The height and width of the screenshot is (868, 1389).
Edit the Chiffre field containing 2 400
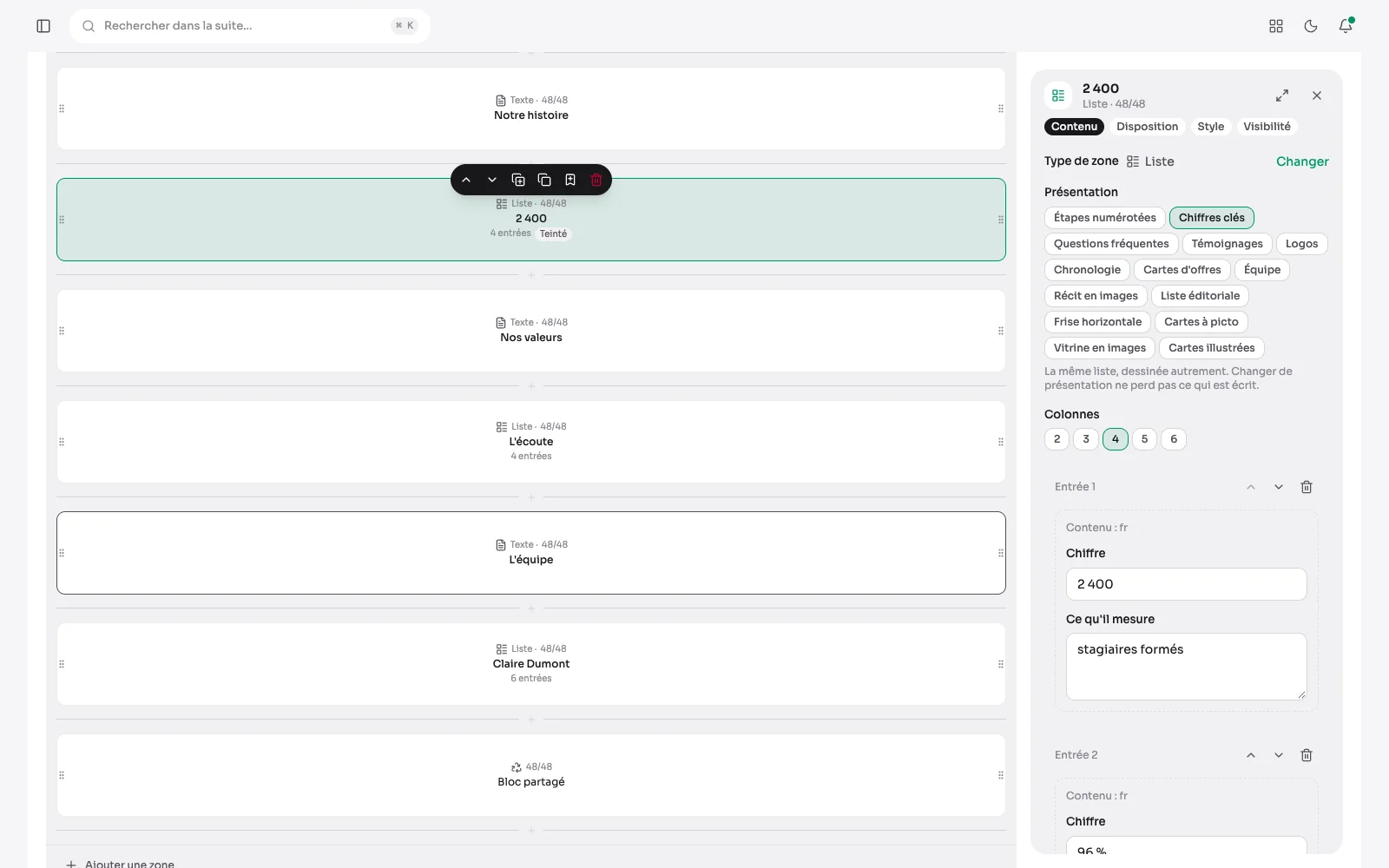point(1186,584)
